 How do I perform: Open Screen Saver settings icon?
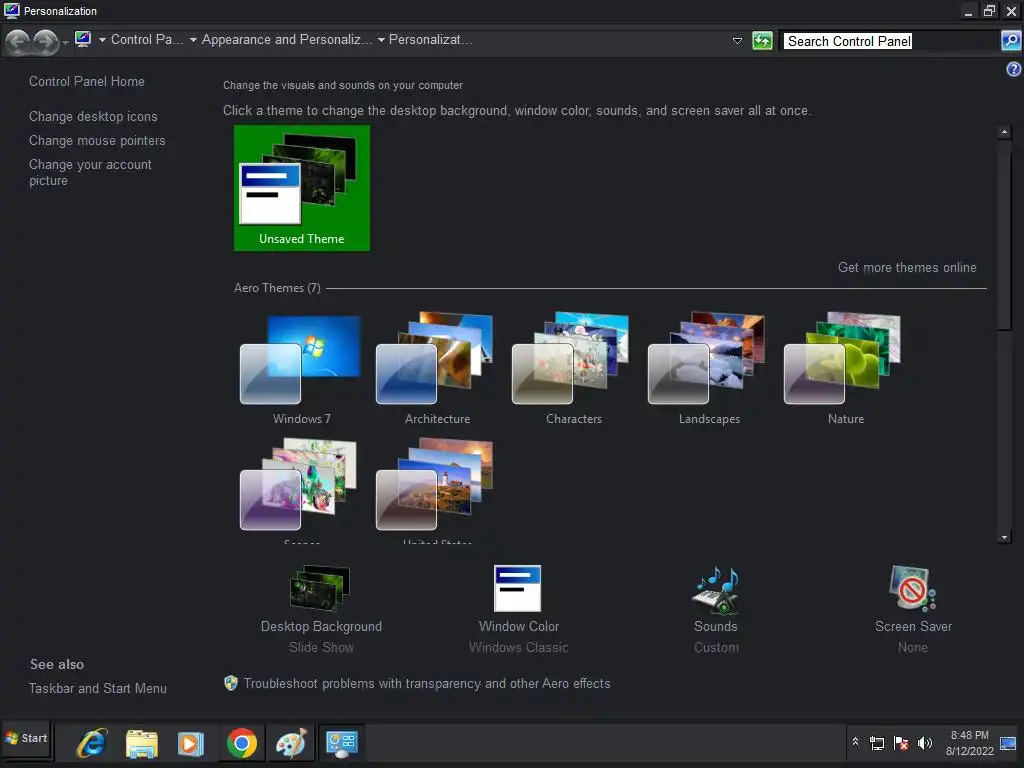click(912, 588)
